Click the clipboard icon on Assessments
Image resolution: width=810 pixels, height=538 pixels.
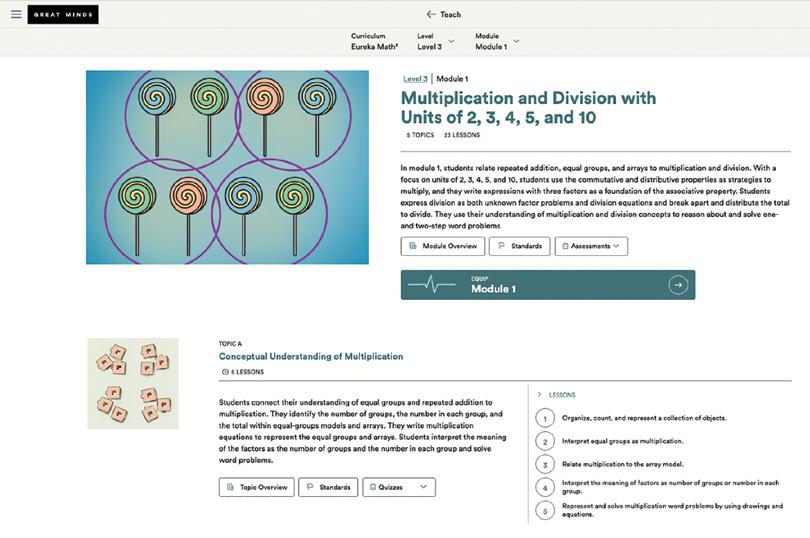click(565, 247)
